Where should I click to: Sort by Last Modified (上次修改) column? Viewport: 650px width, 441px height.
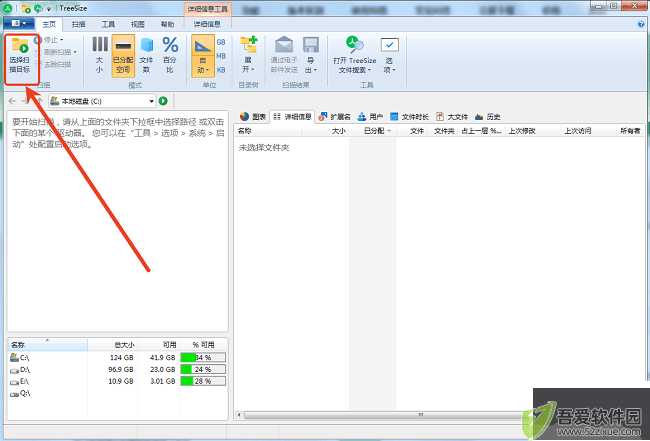pos(533,131)
